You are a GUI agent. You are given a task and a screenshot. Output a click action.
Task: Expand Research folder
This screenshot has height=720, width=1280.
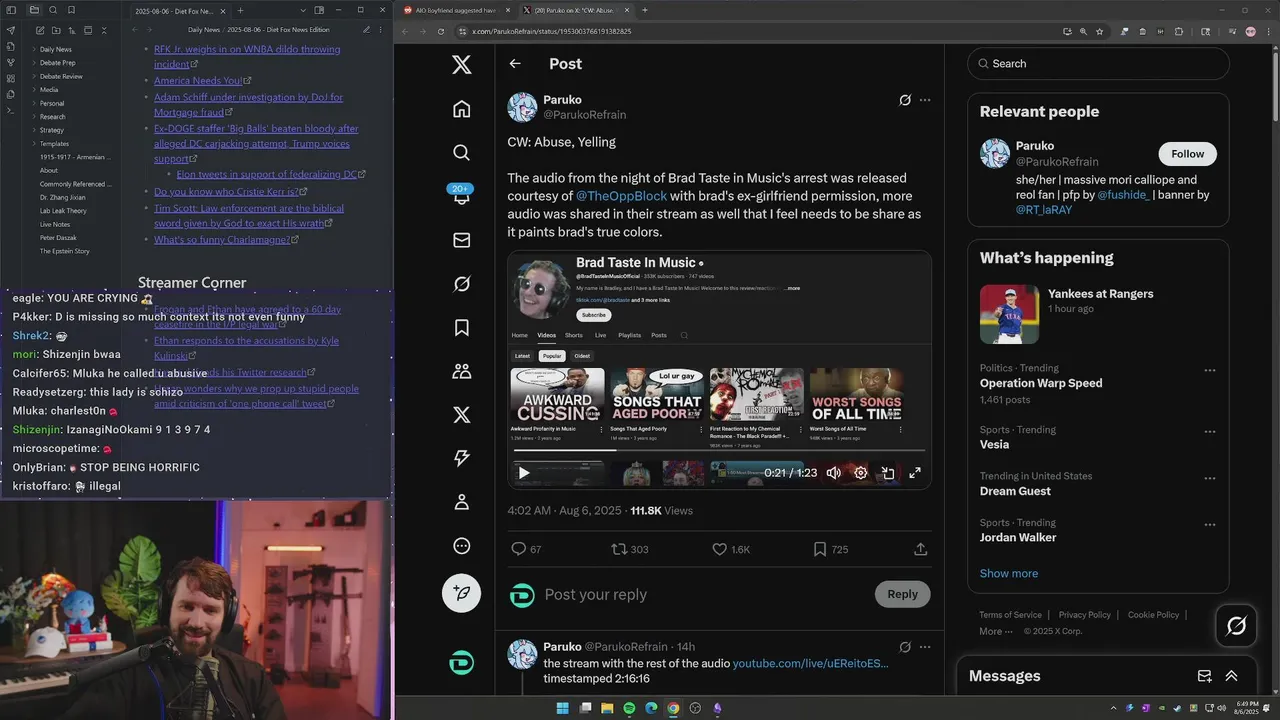(52, 117)
